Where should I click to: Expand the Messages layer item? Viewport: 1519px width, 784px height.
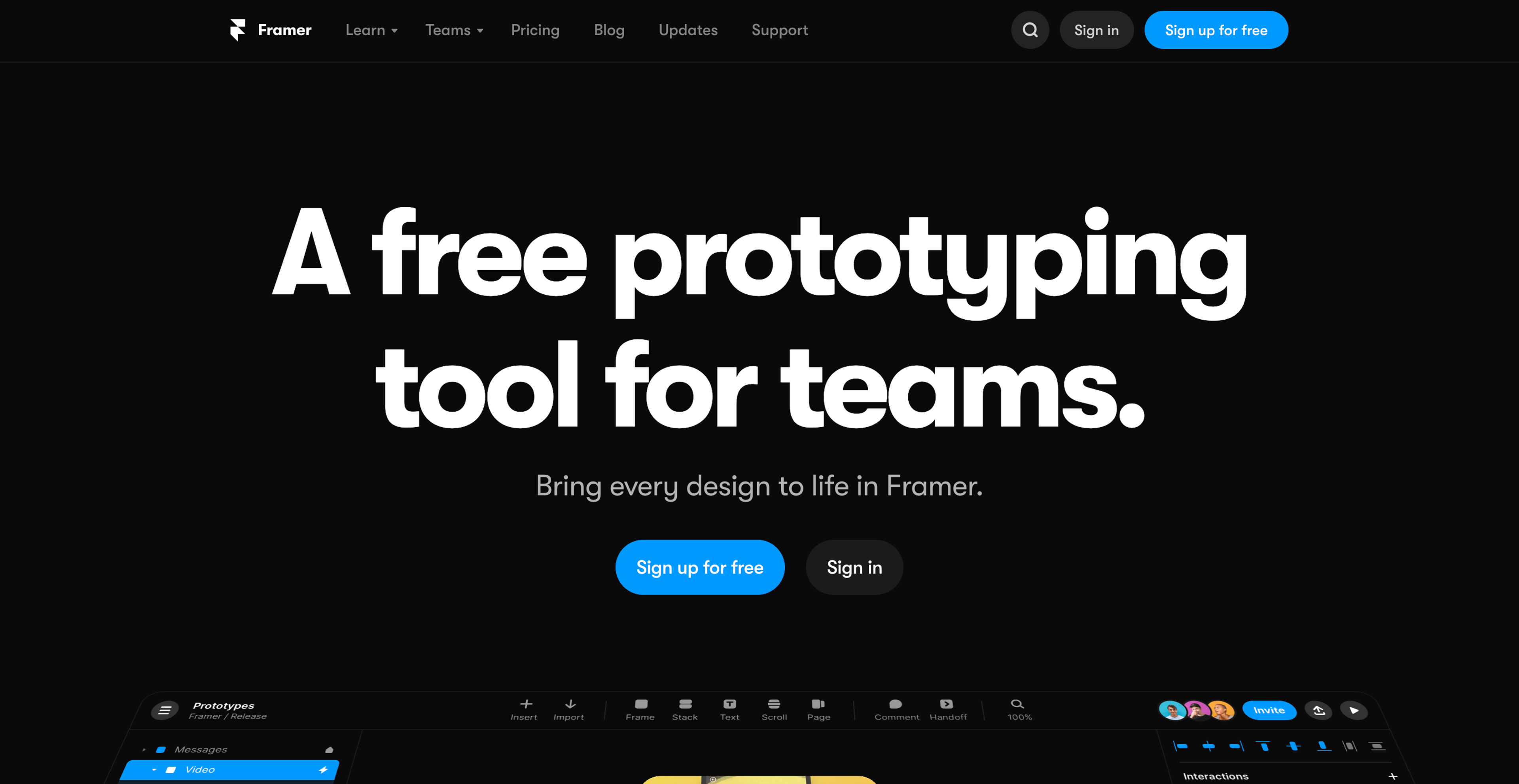click(x=145, y=748)
